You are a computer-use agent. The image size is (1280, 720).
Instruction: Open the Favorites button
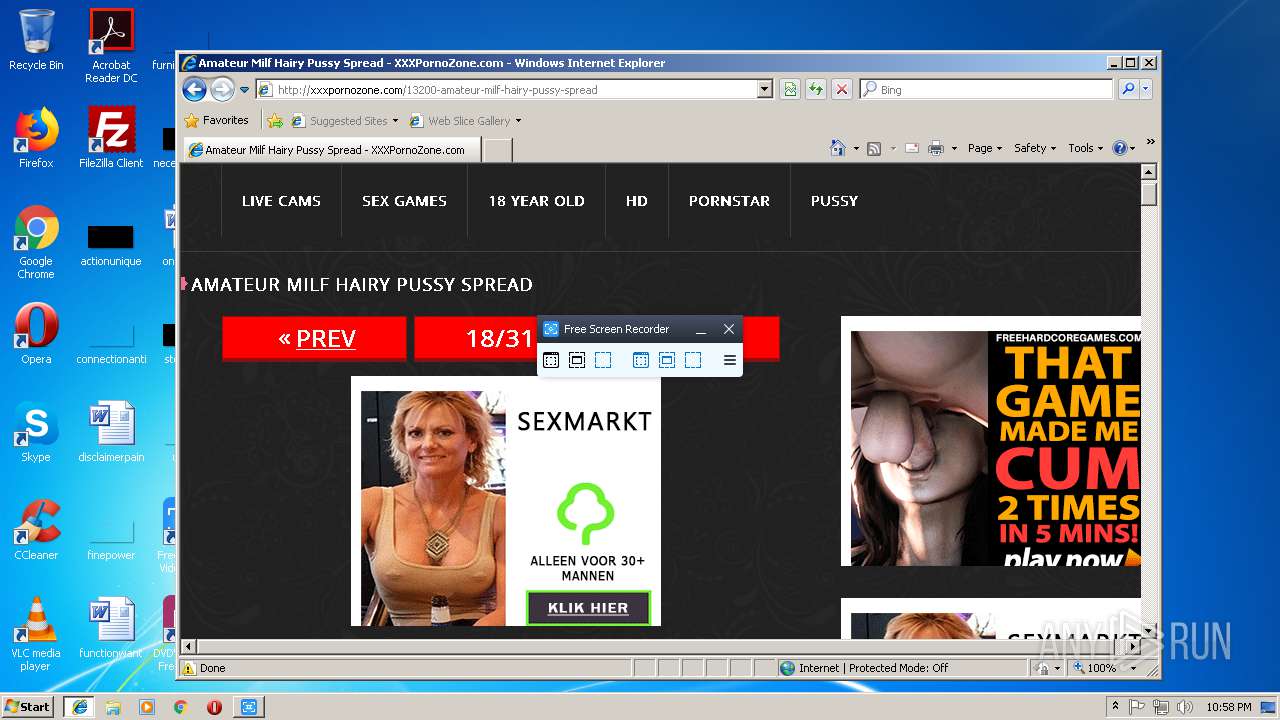217,120
